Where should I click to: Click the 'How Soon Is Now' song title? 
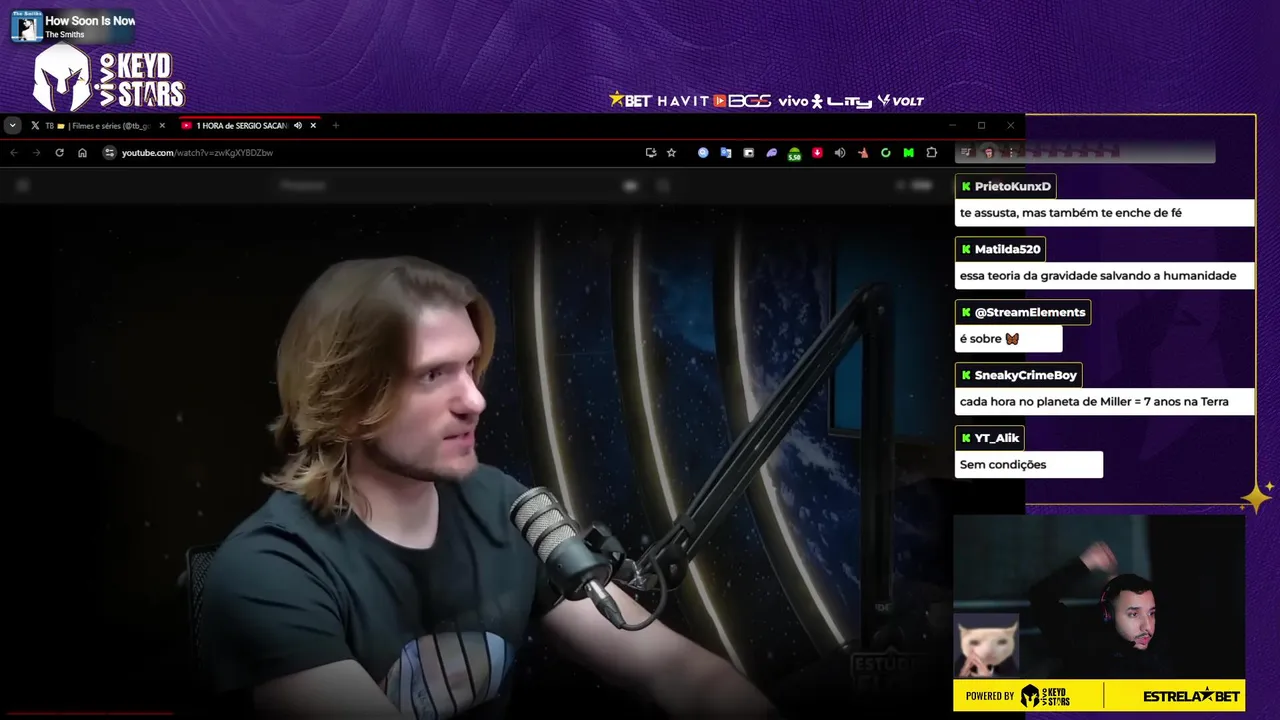(90, 21)
